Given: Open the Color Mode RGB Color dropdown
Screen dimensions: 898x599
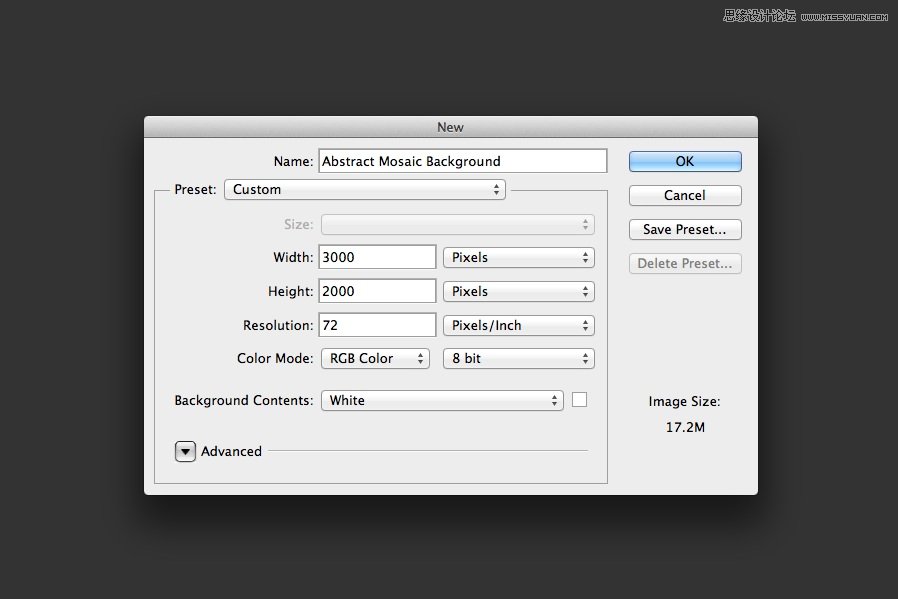Looking at the screenshot, I should [374, 358].
